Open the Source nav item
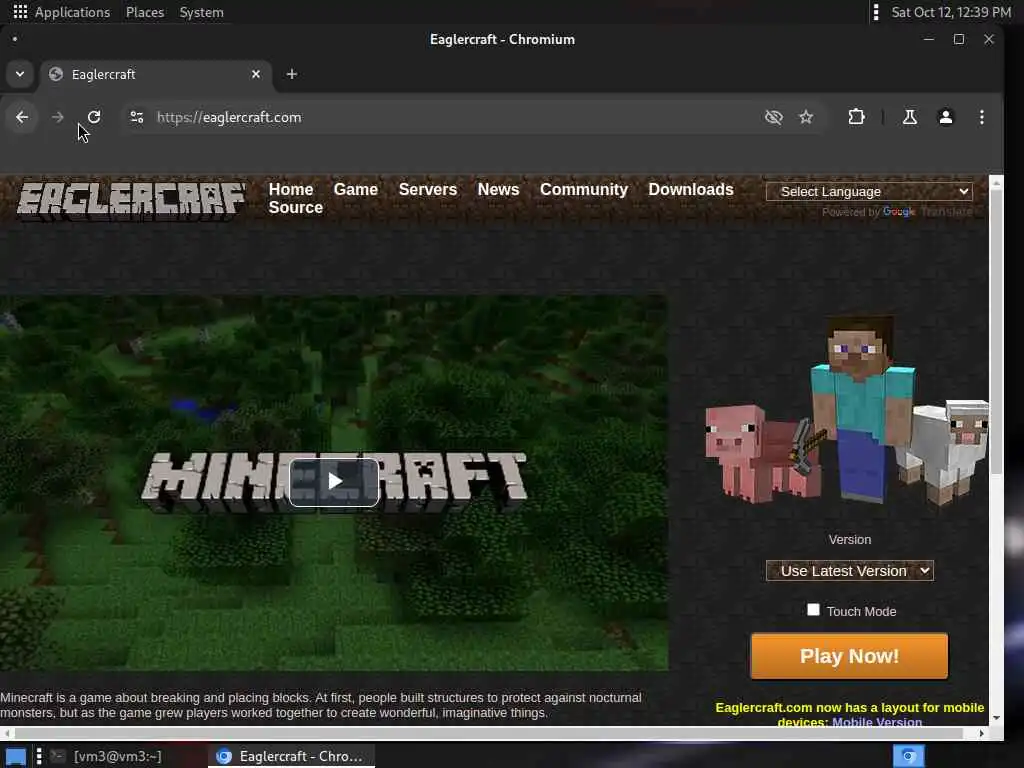1024x768 pixels. 296,208
